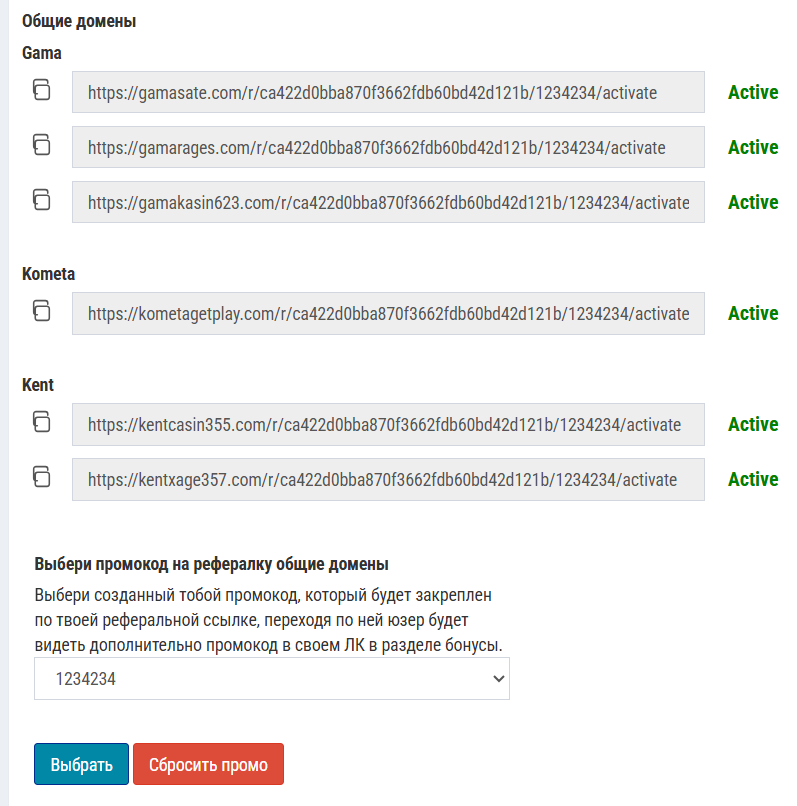Screen dimensions: 797x806
Task: Copy the gamarages.com referral link icon
Action: (40, 145)
